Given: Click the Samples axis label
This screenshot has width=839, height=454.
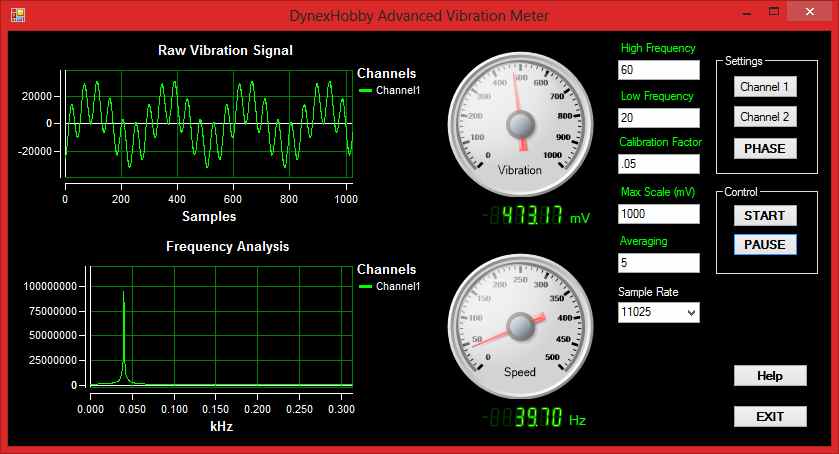Looking at the screenshot, I should [209, 216].
